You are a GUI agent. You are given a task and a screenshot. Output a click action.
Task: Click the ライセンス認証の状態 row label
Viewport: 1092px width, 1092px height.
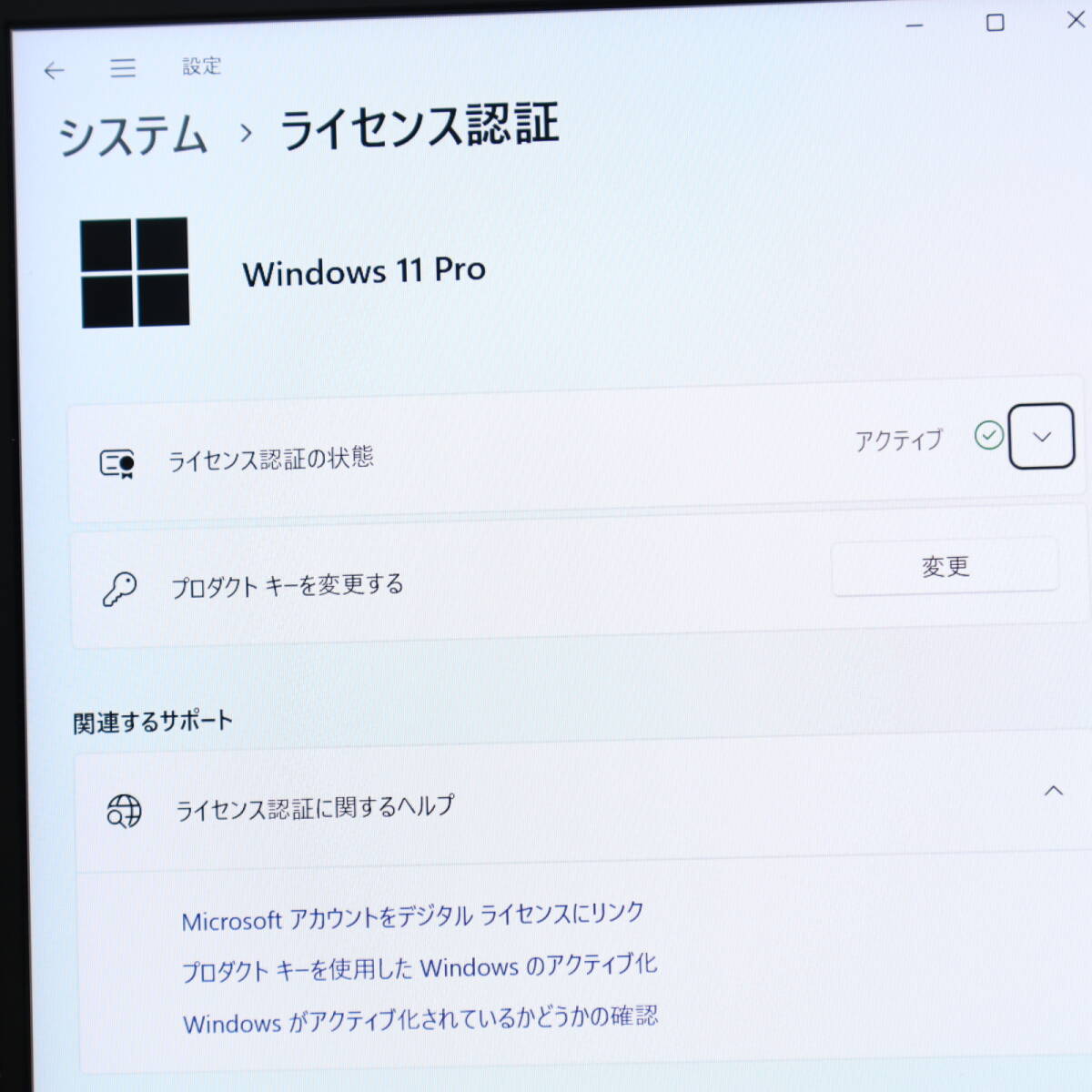coord(271,459)
